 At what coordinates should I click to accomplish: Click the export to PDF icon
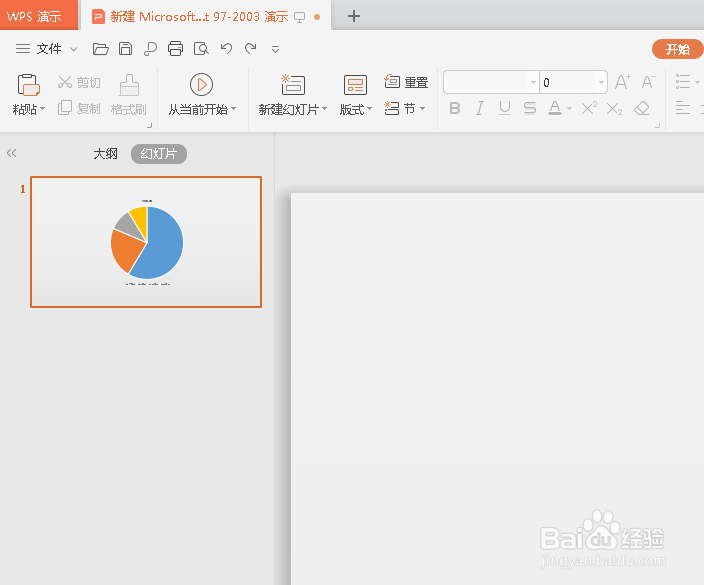click(x=150, y=48)
